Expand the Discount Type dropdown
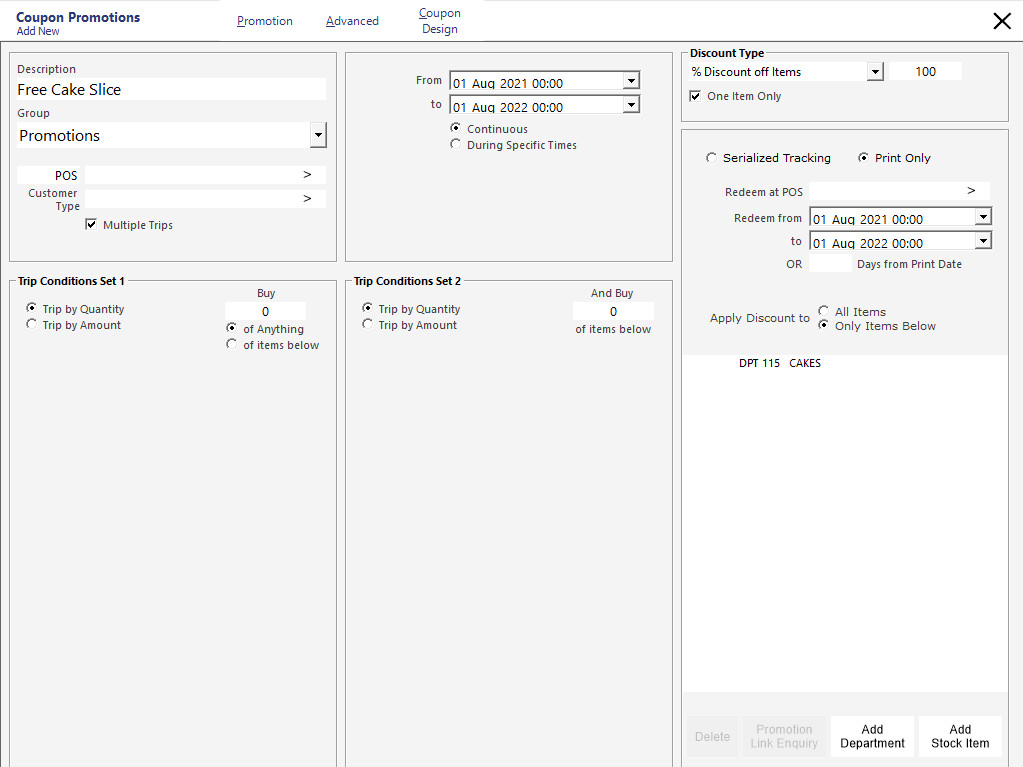 [x=875, y=72]
